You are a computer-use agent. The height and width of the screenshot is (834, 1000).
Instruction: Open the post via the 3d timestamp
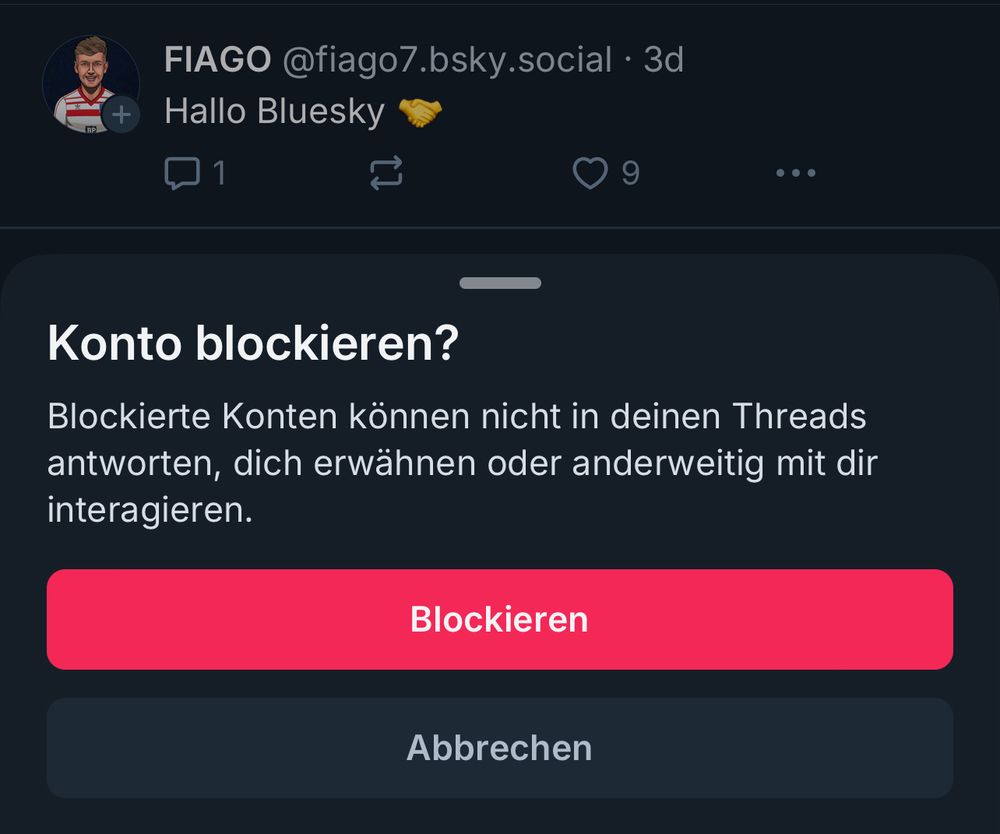click(x=665, y=60)
